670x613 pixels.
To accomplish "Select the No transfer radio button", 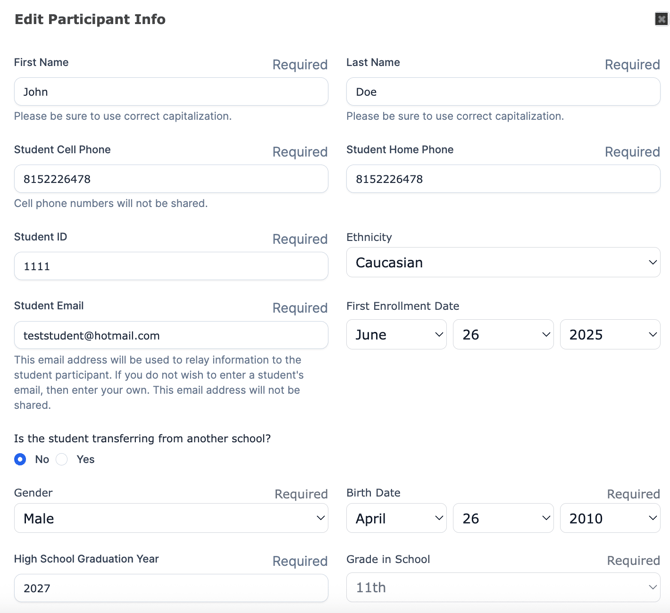I will [x=20, y=459].
